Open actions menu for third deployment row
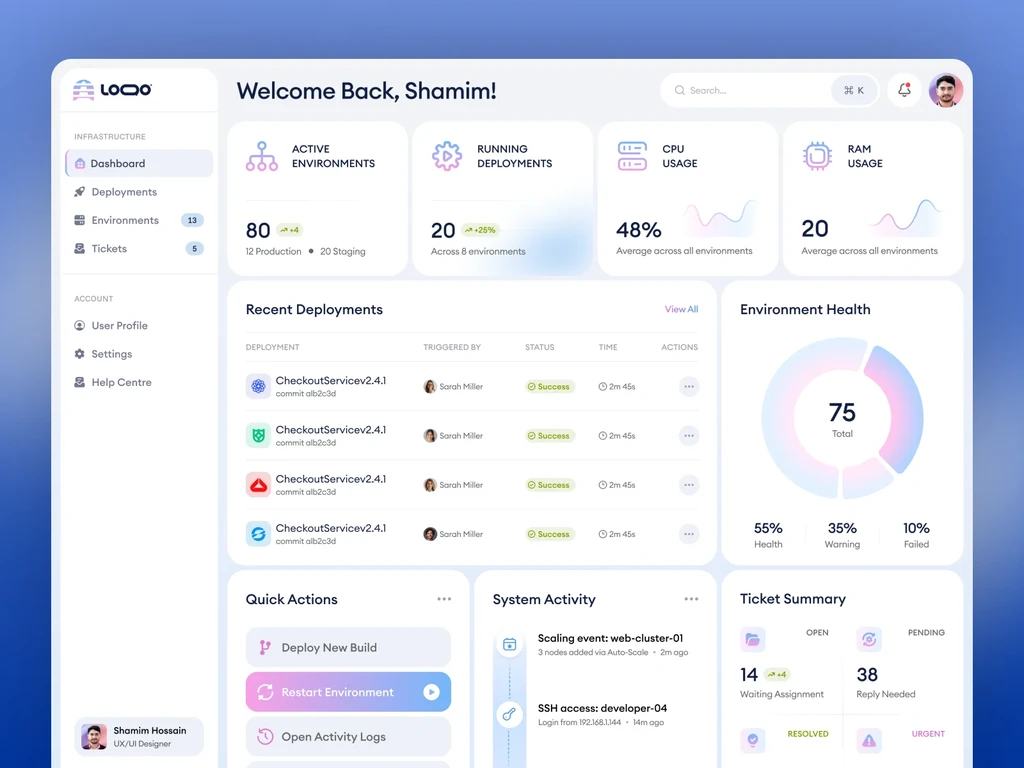1024x768 pixels. 689,485
